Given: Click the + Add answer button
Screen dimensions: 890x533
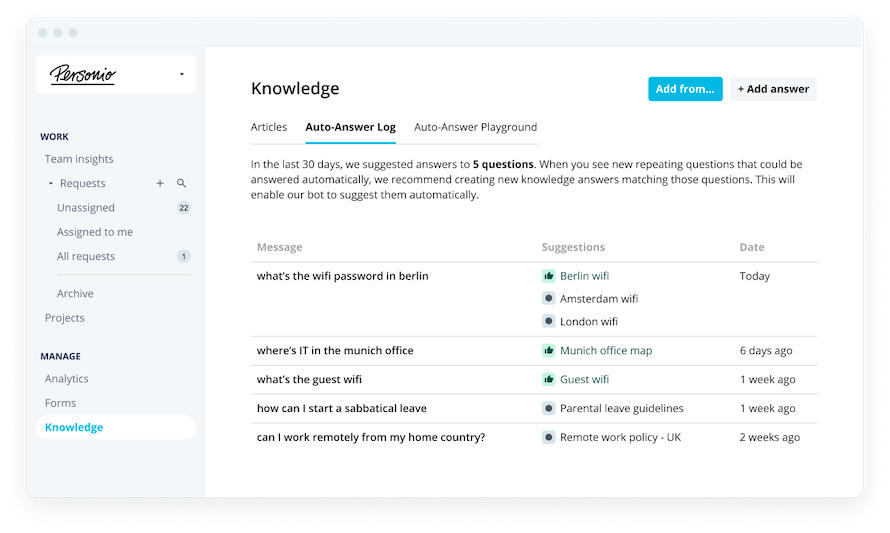Looking at the screenshot, I should point(773,89).
